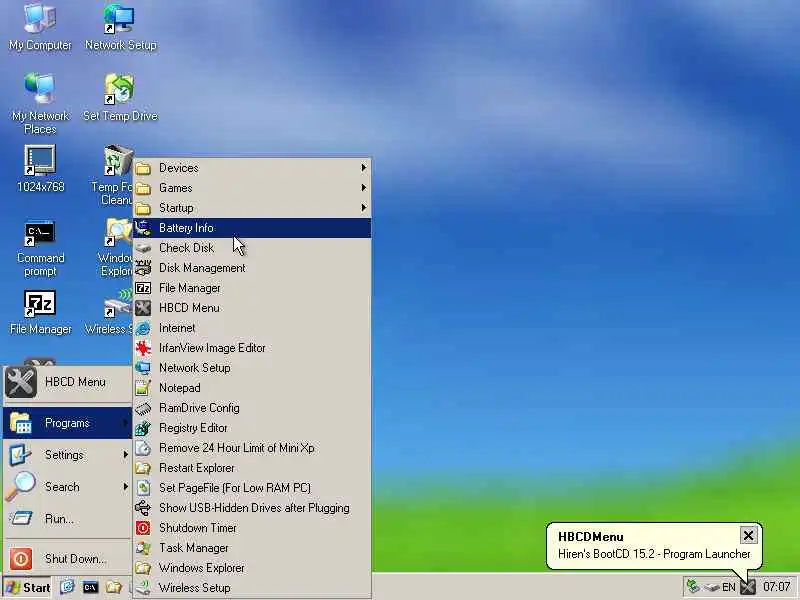Click folder quick launch icon on taskbar
The width and height of the screenshot is (800, 600).
[113, 587]
